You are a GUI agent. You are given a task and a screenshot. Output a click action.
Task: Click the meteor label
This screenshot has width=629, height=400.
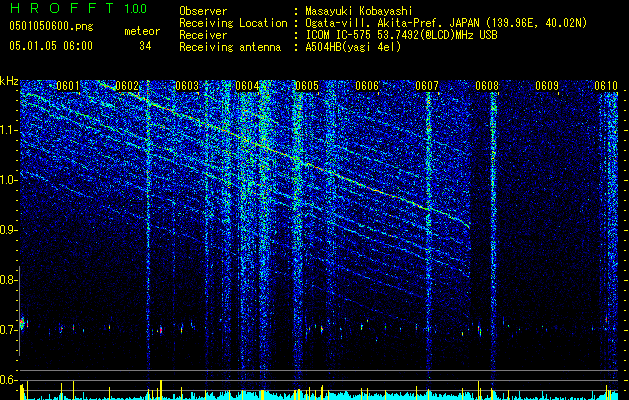[x=142, y=31]
